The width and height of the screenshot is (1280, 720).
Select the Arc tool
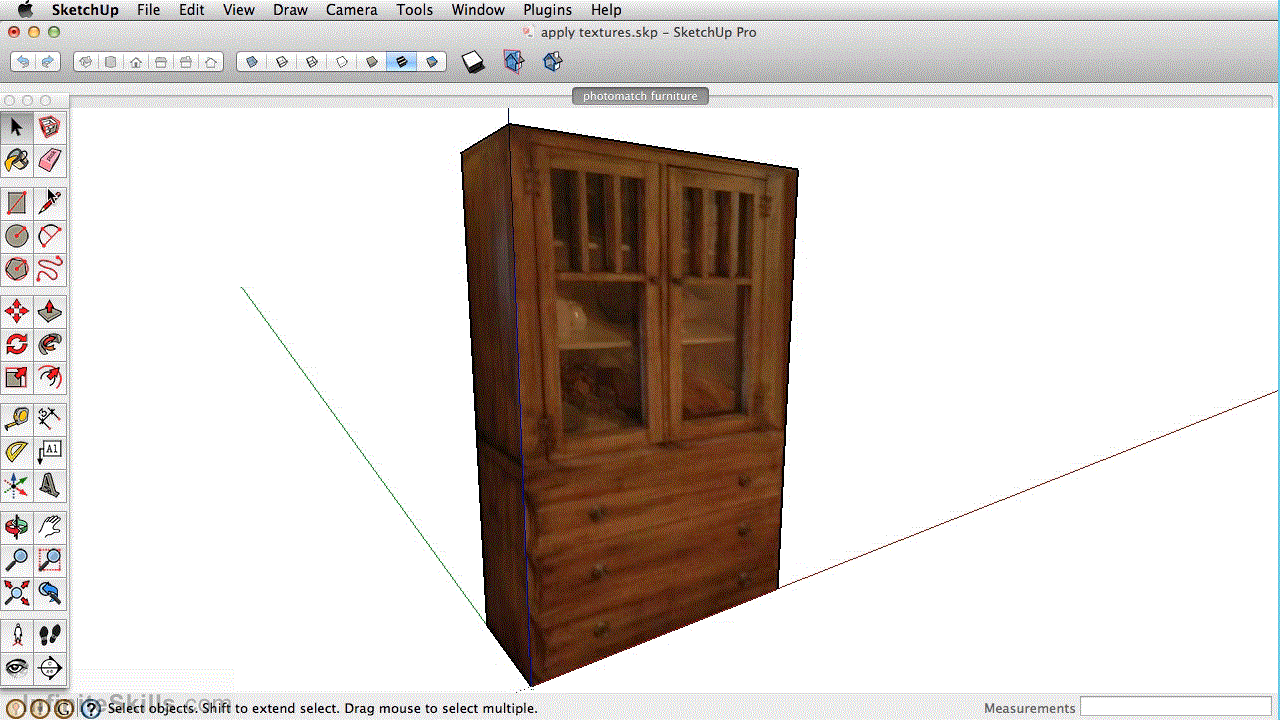click(50, 236)
